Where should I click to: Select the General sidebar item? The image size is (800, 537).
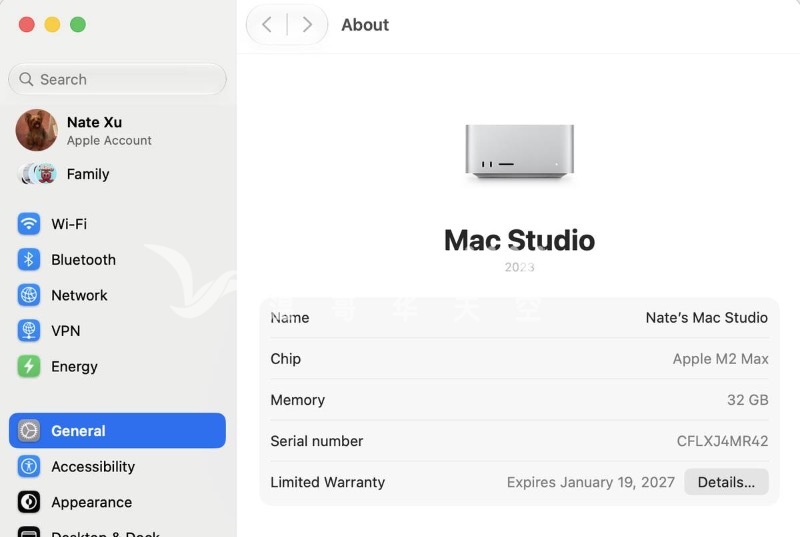[x=117, y=431]
